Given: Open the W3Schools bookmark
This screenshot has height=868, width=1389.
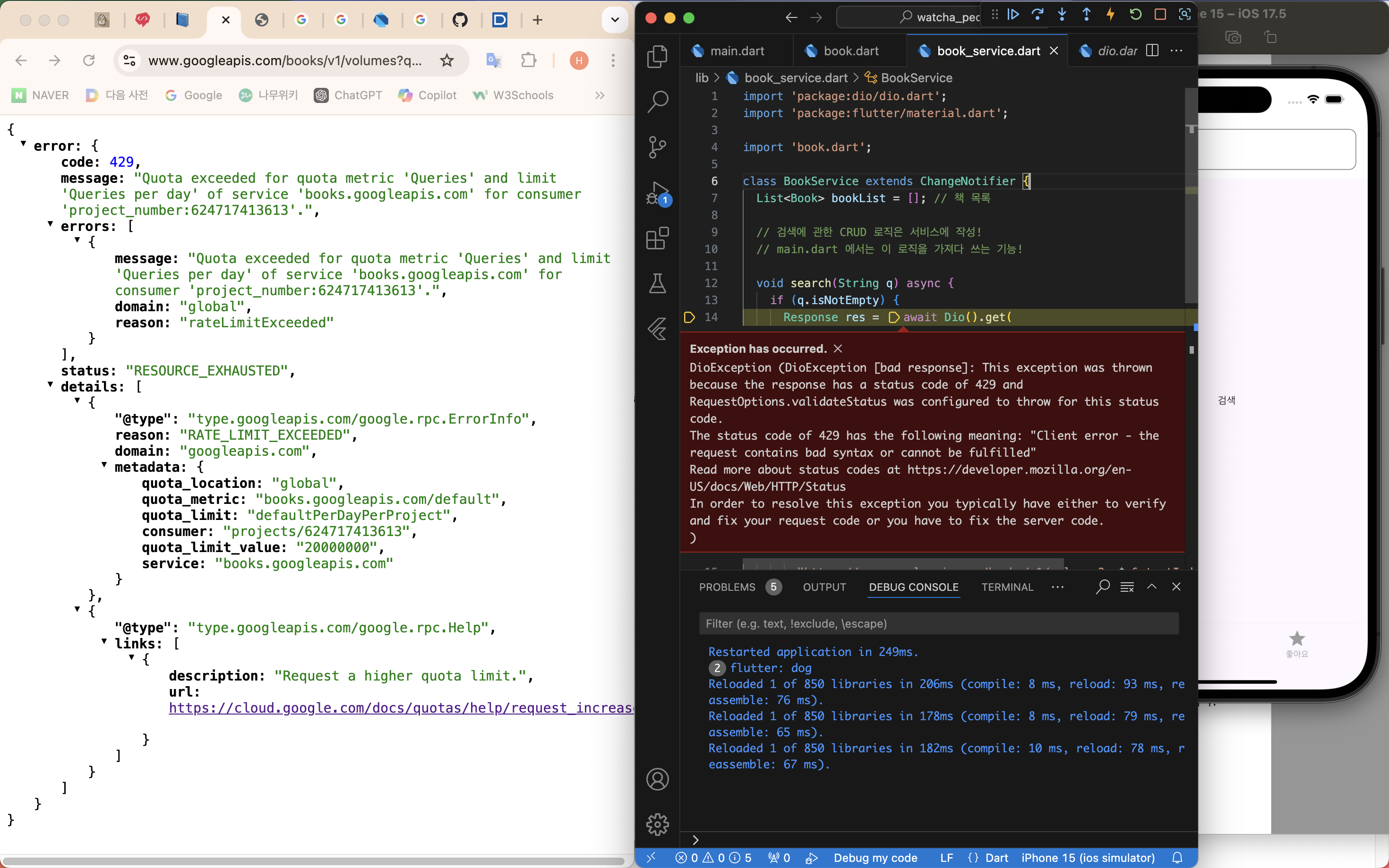Looking at the screenshot, I should [x=513, y=95].
